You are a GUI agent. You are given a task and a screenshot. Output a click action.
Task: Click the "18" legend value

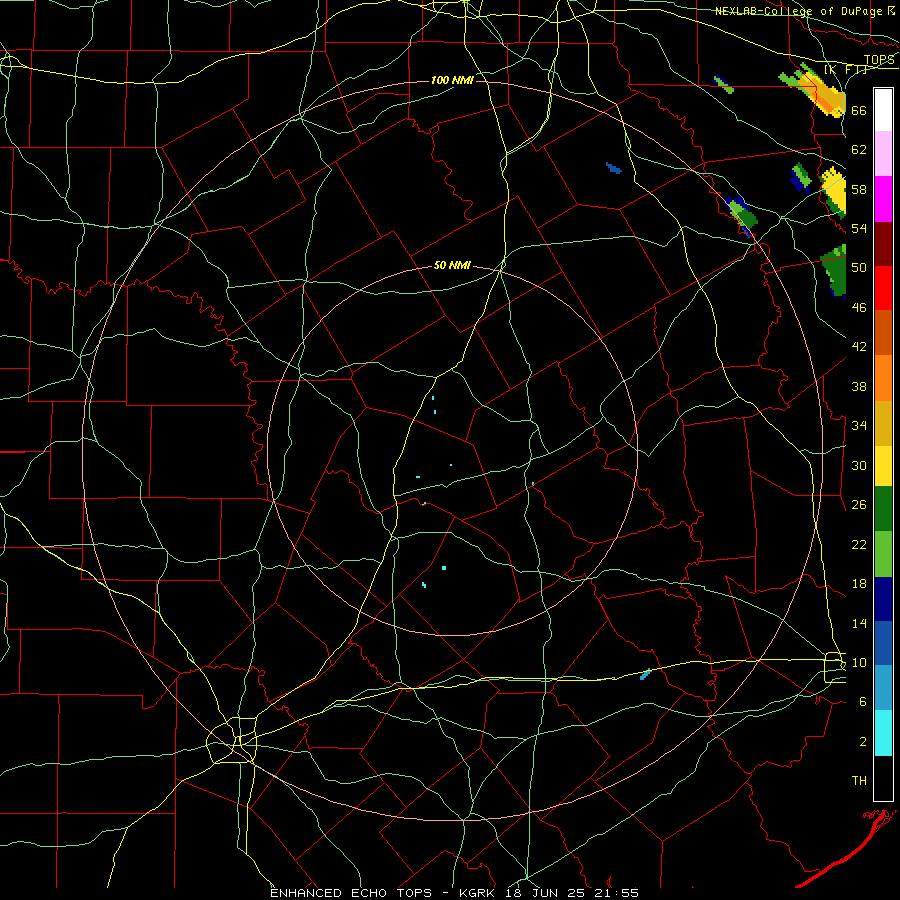coord(859,584)
